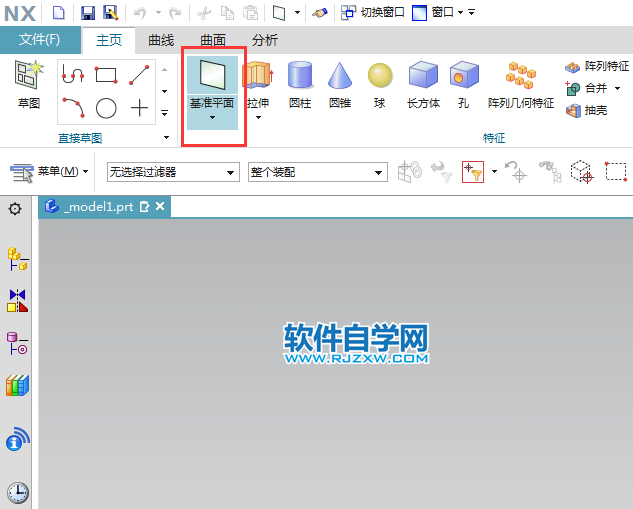This screenshot has width=633, height=509.
Task: Open the dropdown beside the top datum plane icon
Action: 297,13
